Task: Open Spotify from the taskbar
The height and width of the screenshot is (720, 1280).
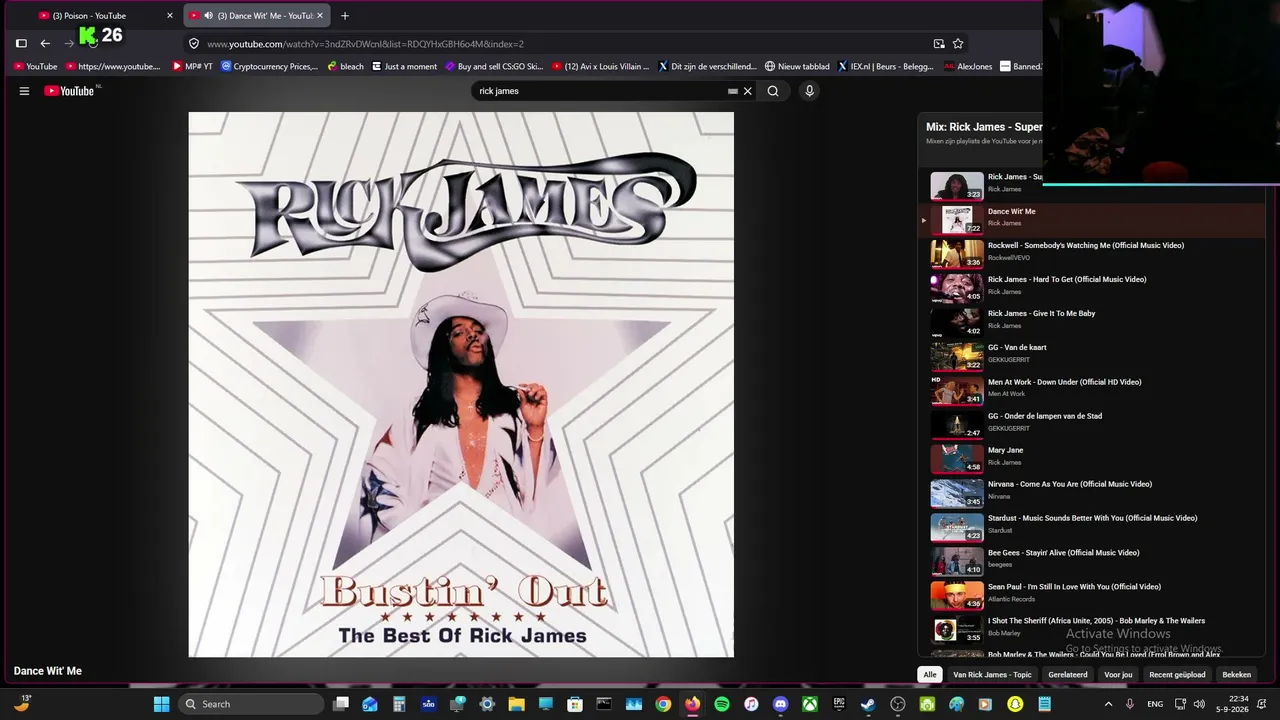Action: click(x=722, y=704)
